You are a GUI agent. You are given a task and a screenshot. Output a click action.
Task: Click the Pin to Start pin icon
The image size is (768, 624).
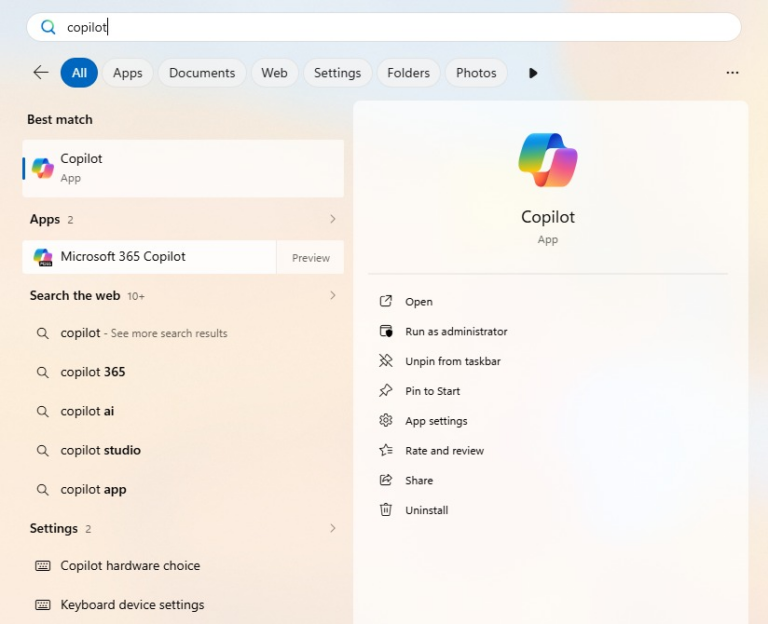point(386,391)
